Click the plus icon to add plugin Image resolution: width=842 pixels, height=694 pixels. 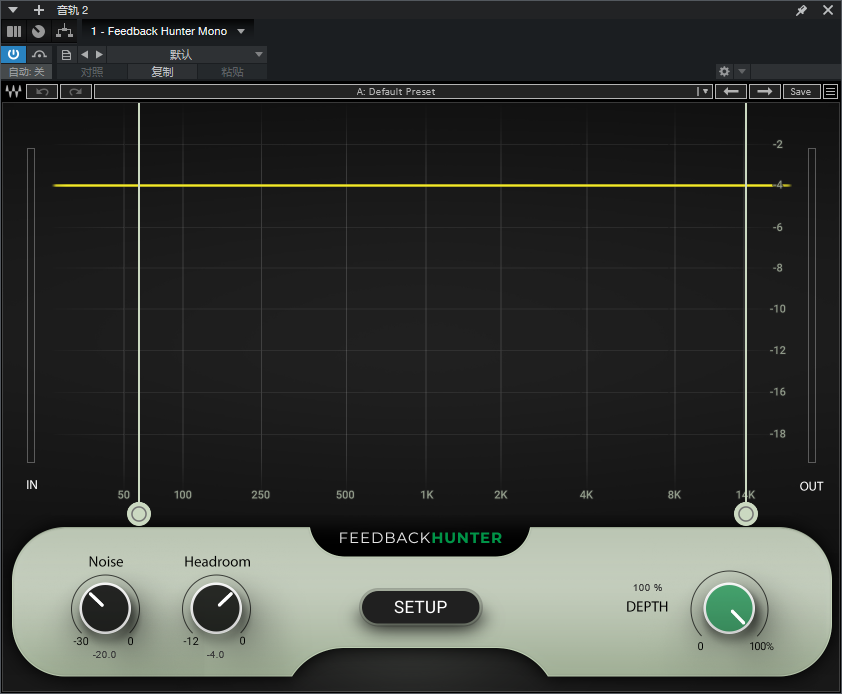[39, 10]
